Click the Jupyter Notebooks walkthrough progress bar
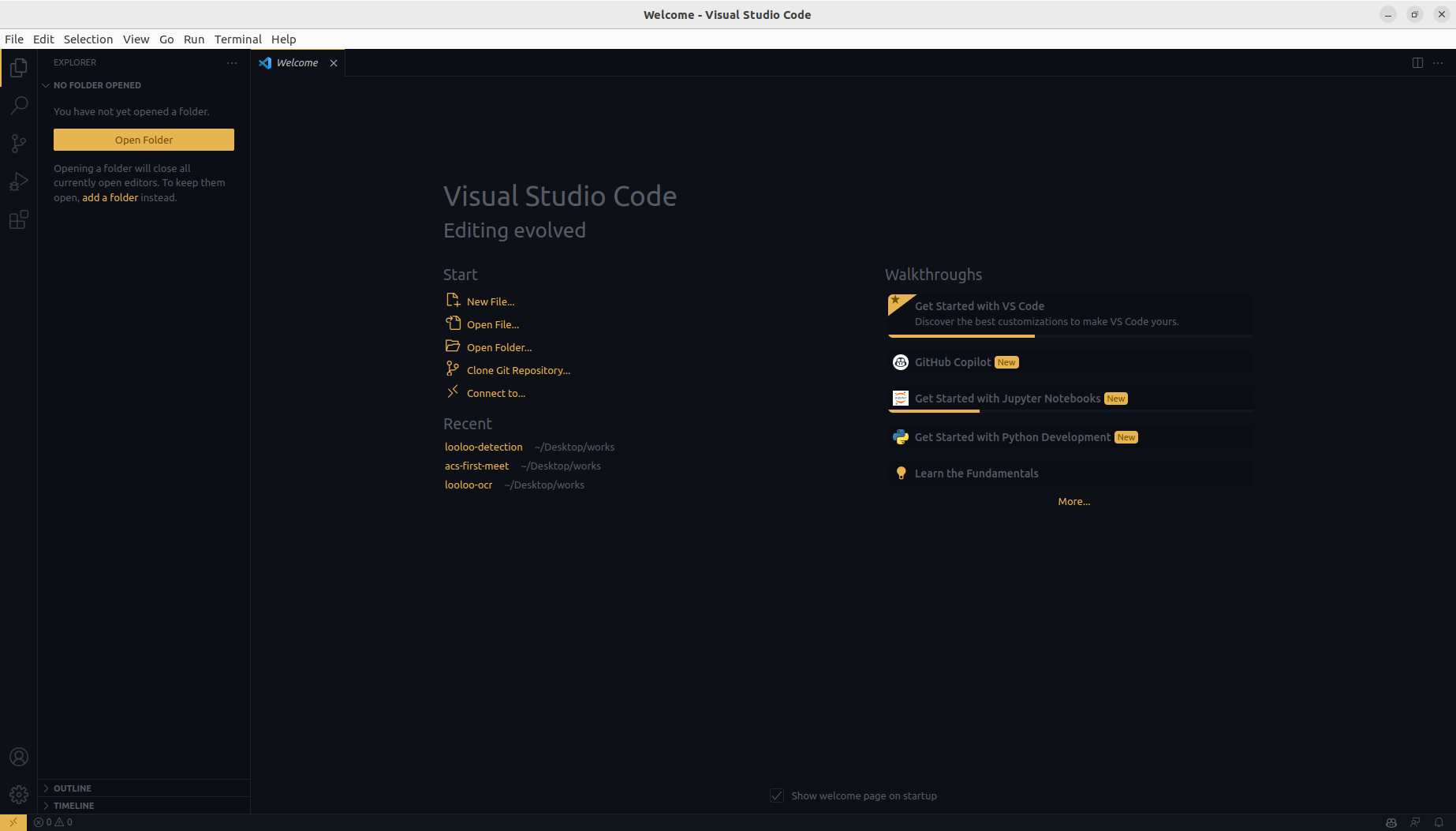This screenshot has height=831, width=1456. tap(1070, 411)
